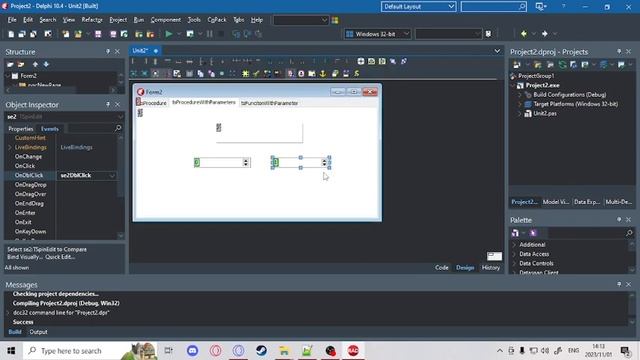Open Discord from the taskbar

192,351
